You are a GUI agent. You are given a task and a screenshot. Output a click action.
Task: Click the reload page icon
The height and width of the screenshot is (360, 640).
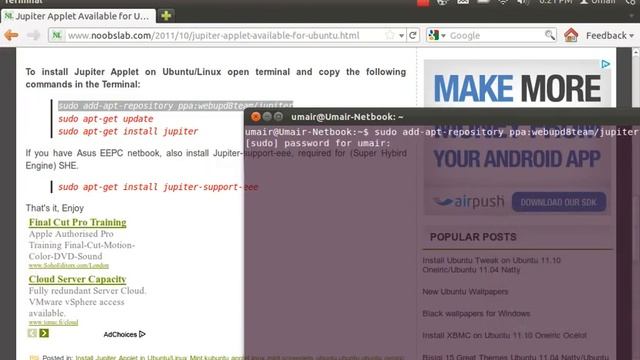[x=413, y=36]
